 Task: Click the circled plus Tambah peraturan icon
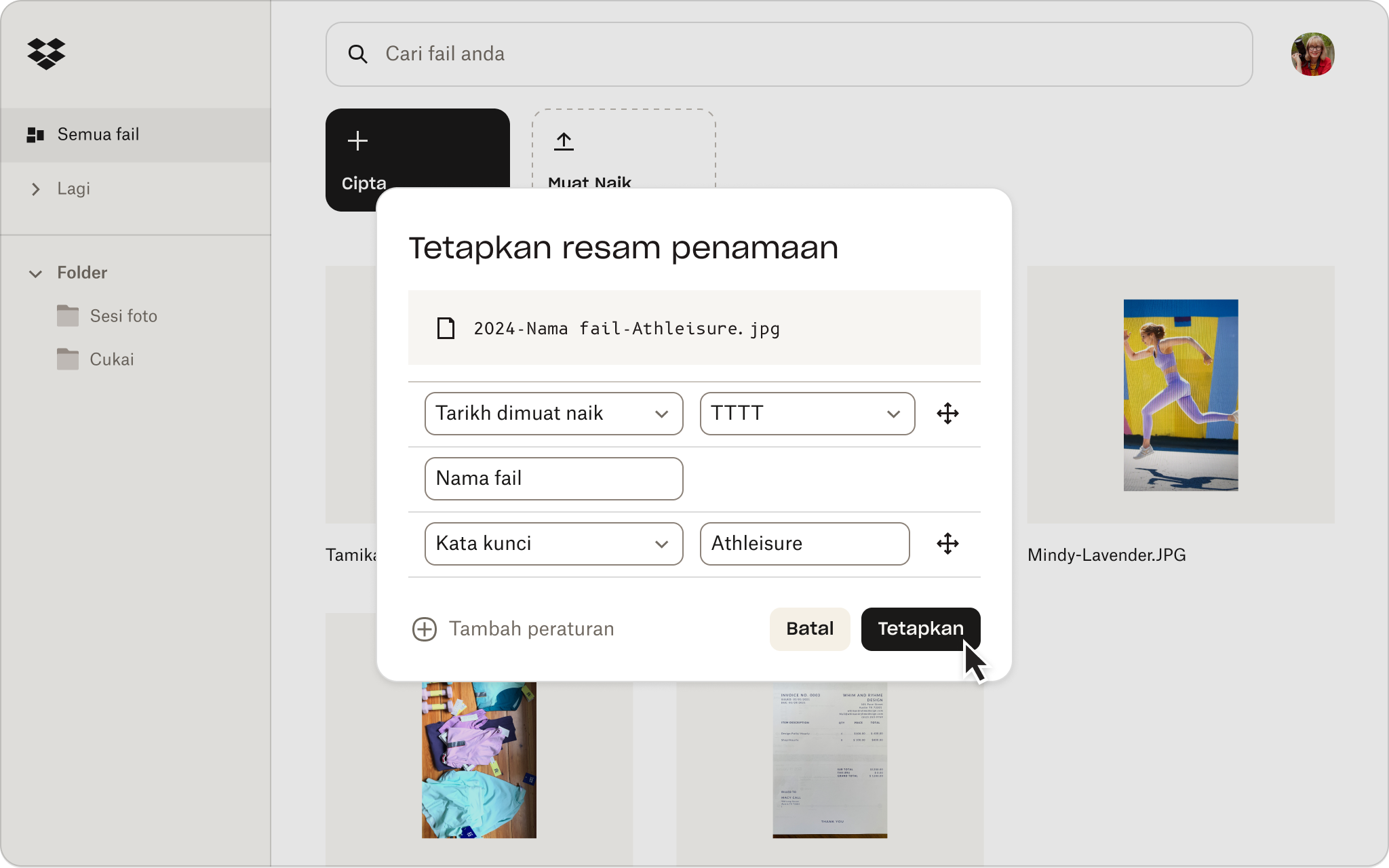tap(425, 629)
